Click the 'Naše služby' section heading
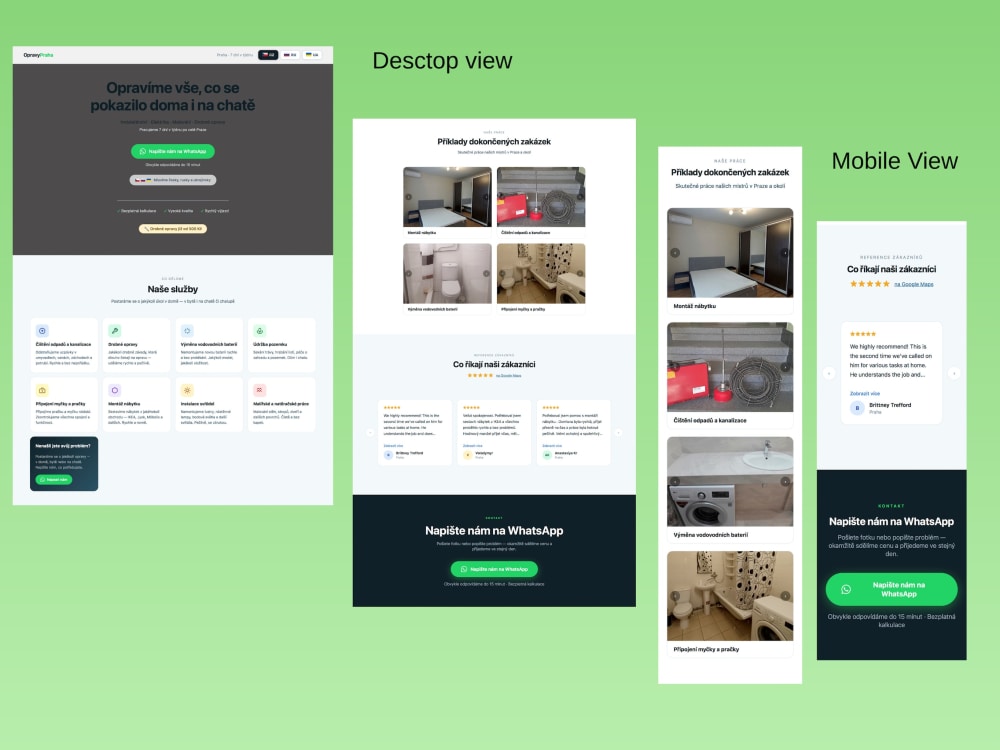 pos(173,289)
